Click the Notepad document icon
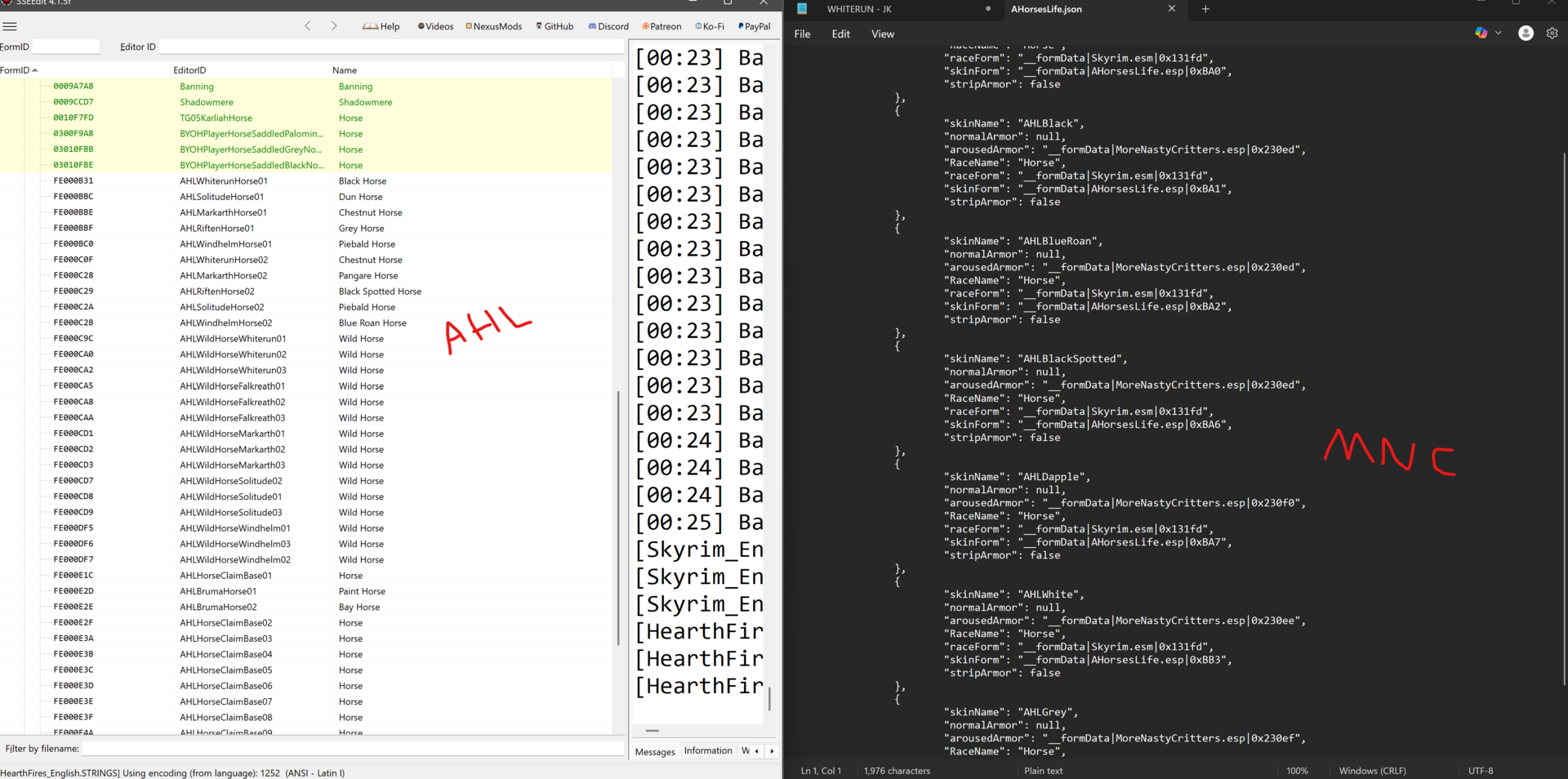This screenshot has width=1568, height=779. 802,9
